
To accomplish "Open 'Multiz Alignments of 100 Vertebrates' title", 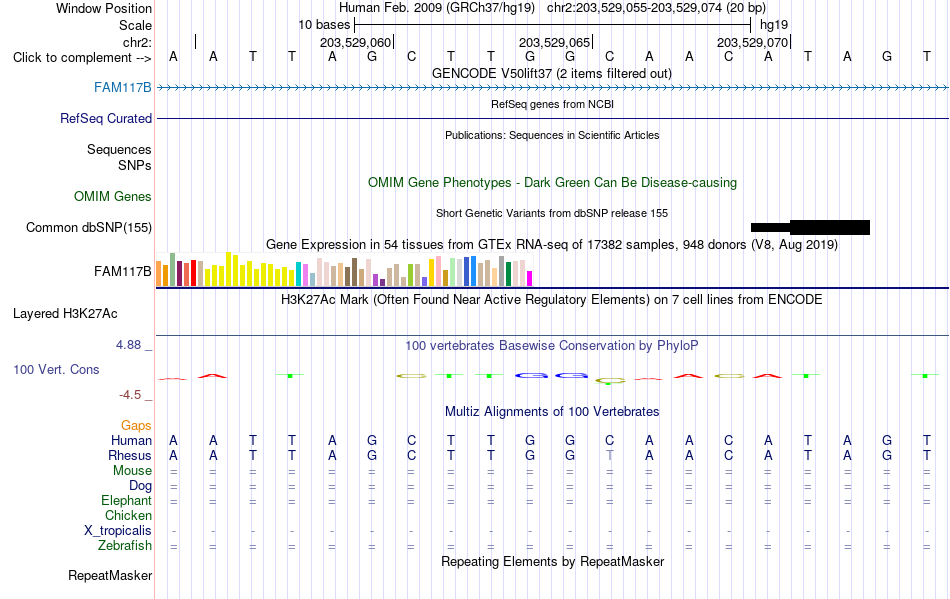I will click(552, 411).
